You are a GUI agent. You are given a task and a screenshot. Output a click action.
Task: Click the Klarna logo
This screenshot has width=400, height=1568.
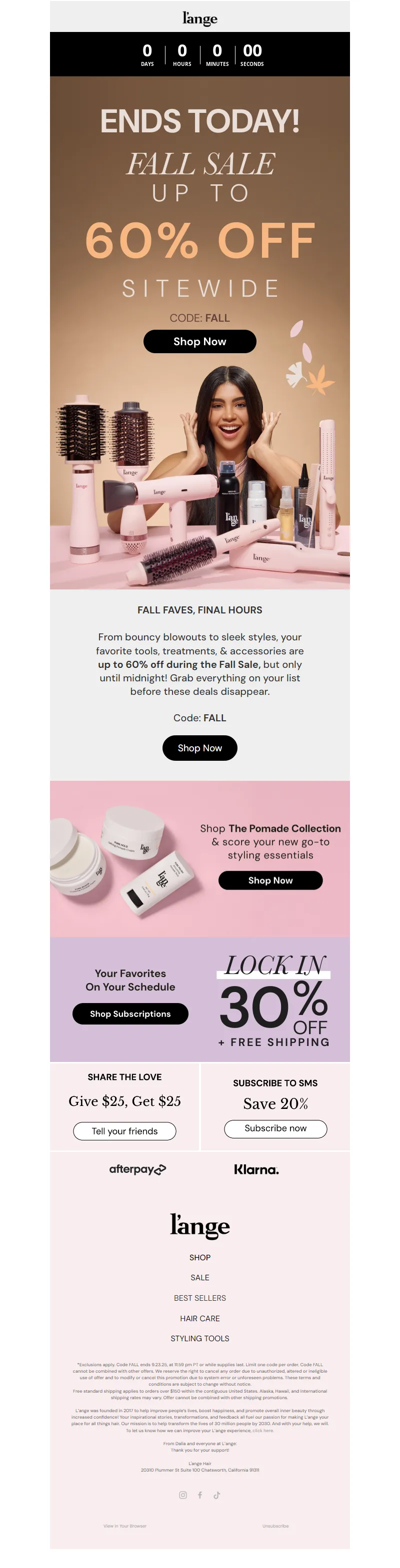point(256,1169)
